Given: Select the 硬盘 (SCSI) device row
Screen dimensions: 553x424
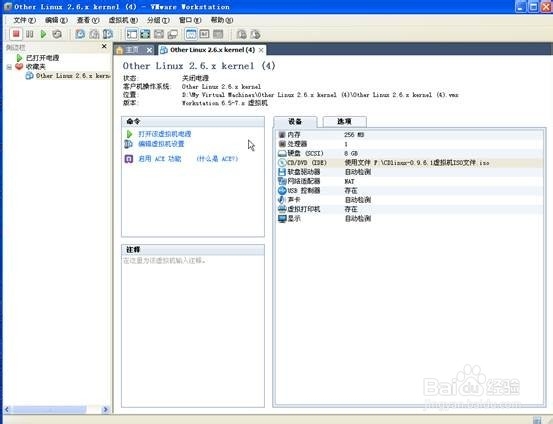Looking at the screenshot, I should [409, 153].
